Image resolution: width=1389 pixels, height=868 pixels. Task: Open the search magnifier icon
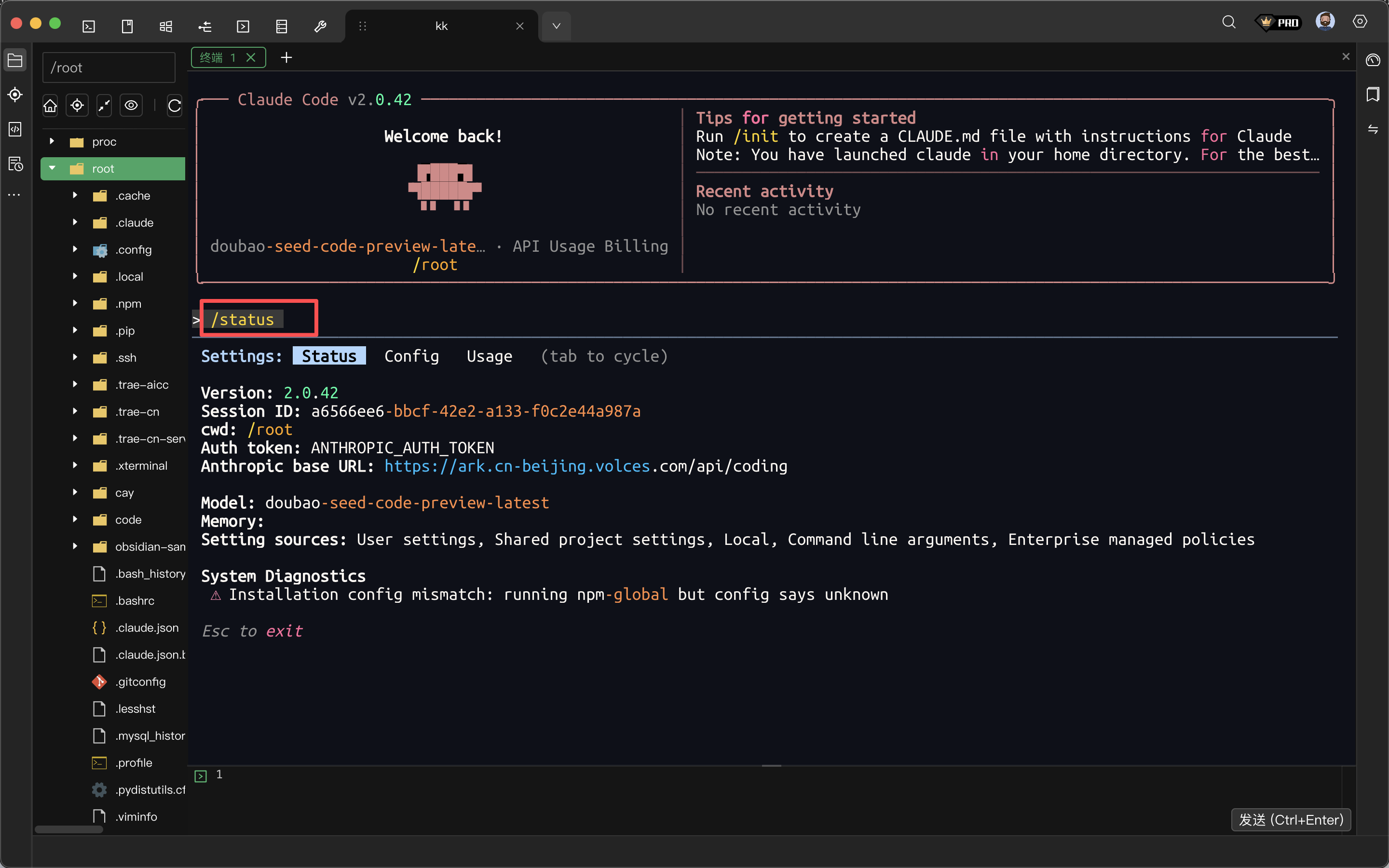[x=1228, y=22]
